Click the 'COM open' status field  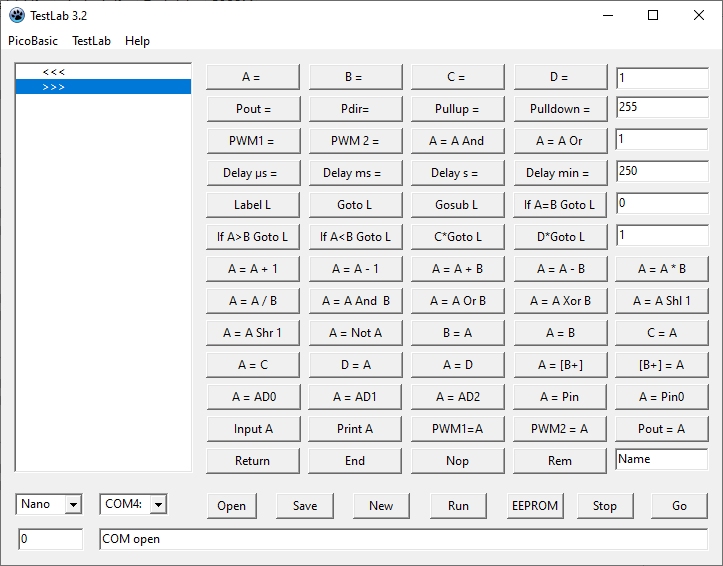pyautogui.click(x=403, y=539)
